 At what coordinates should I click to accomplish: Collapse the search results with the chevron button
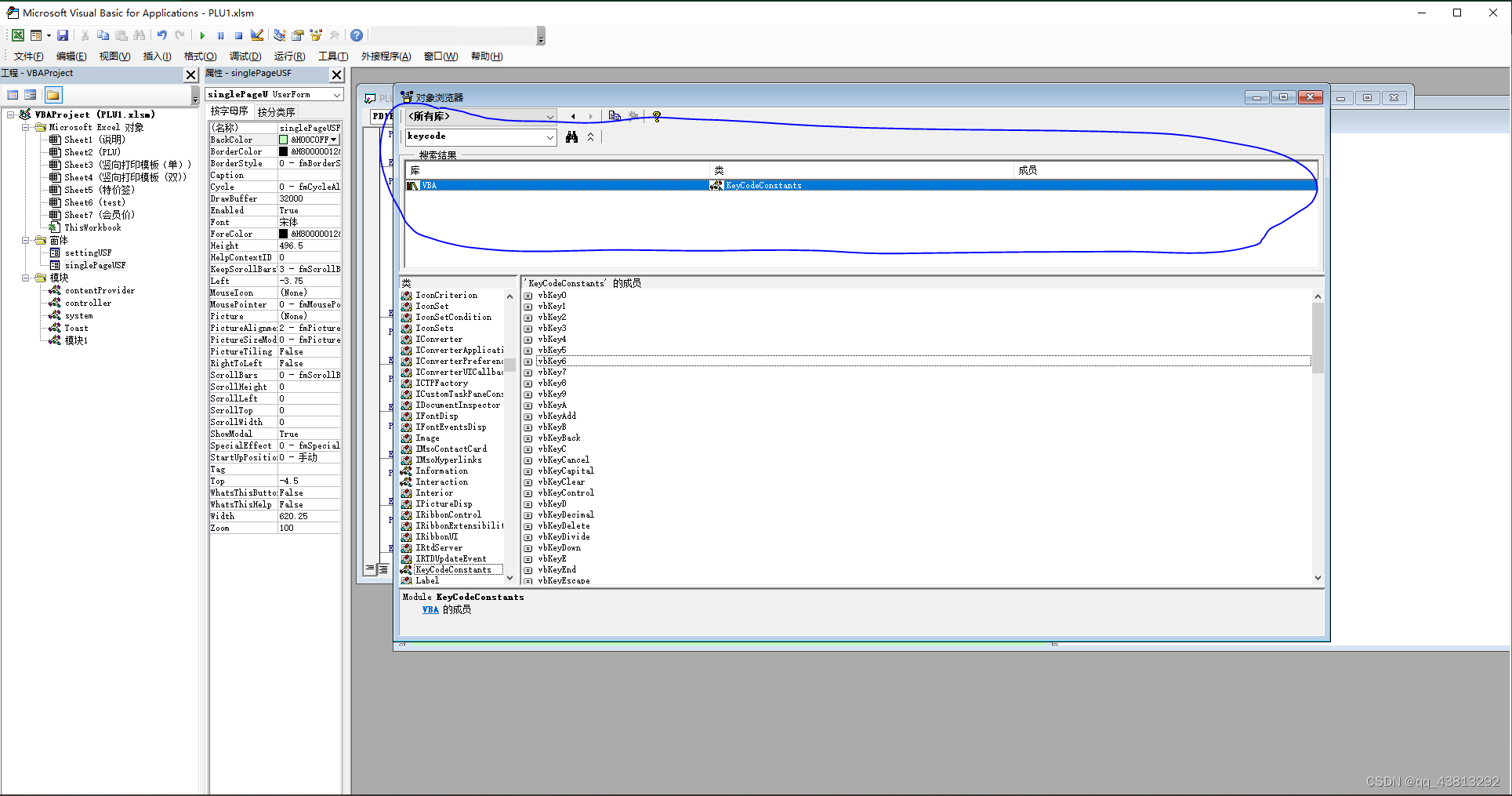pos(590,136)
